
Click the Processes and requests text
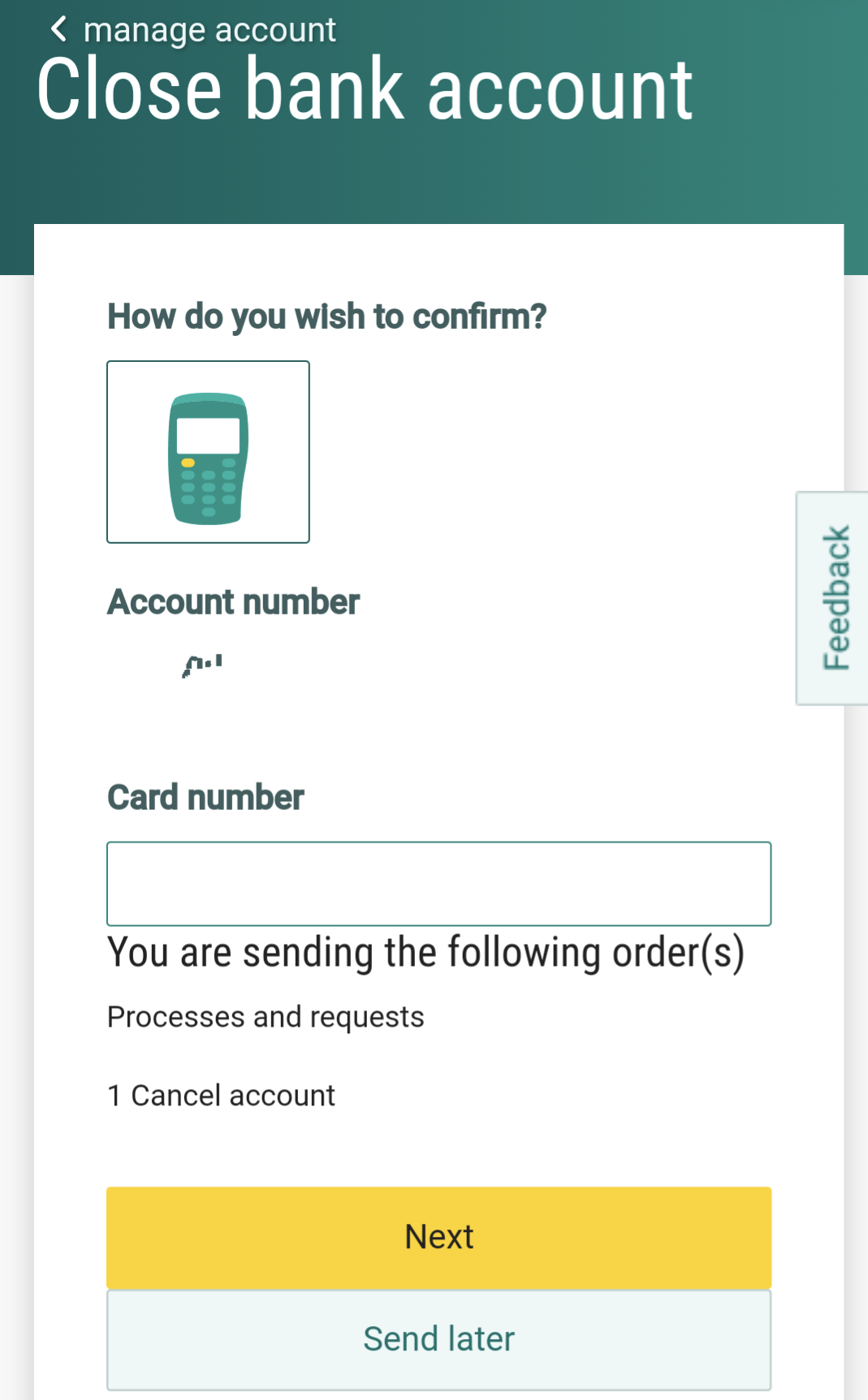[x=266, y=1017]
